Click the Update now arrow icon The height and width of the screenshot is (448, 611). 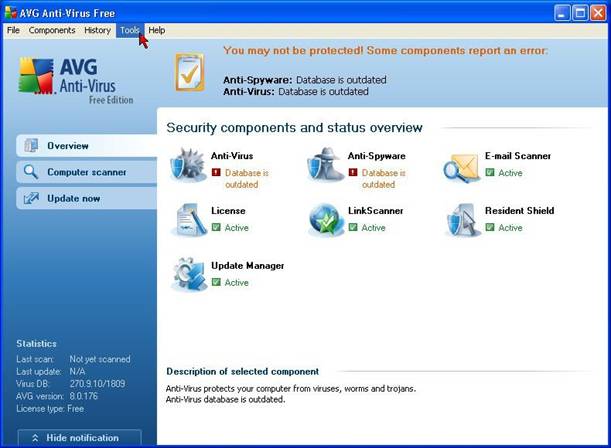[31, 198]
